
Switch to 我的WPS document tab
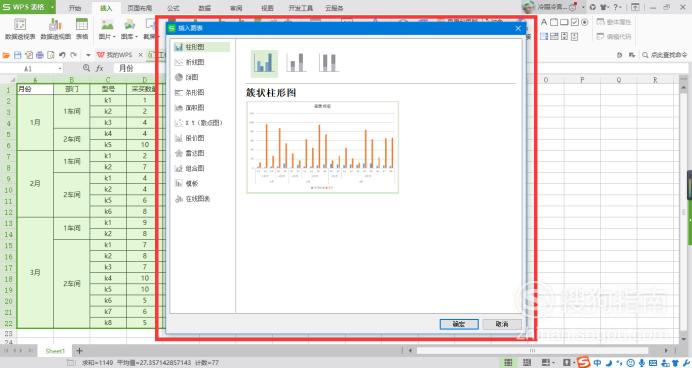[x=115, y=55]
